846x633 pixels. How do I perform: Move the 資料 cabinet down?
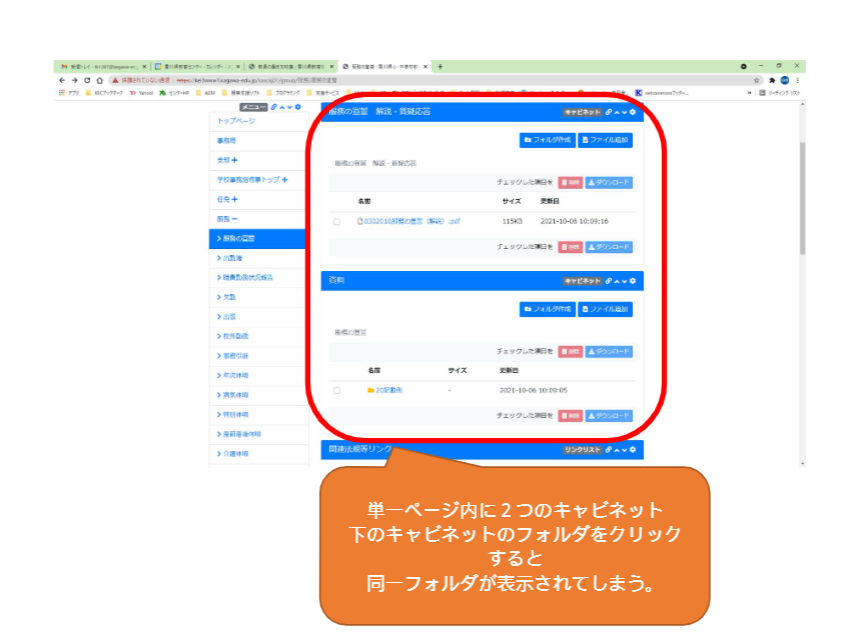coord(624,281)
